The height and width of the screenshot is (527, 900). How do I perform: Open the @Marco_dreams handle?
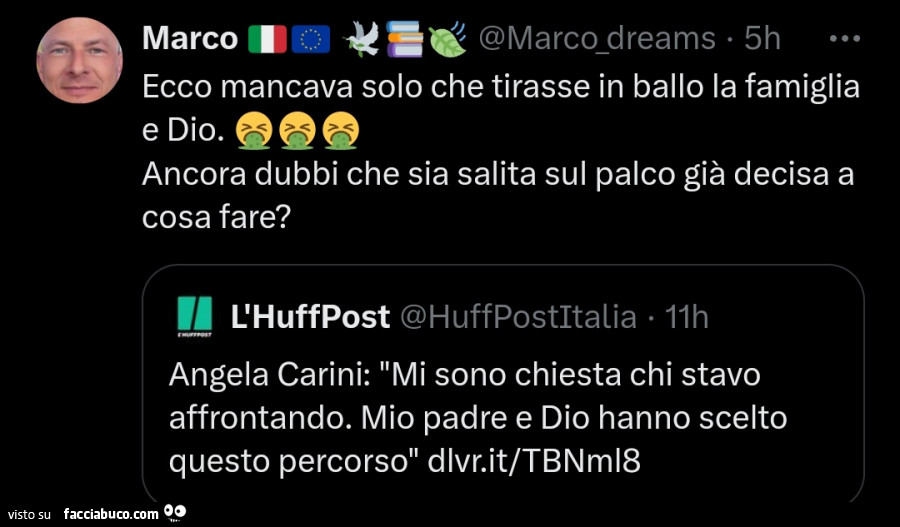(597, 39)
